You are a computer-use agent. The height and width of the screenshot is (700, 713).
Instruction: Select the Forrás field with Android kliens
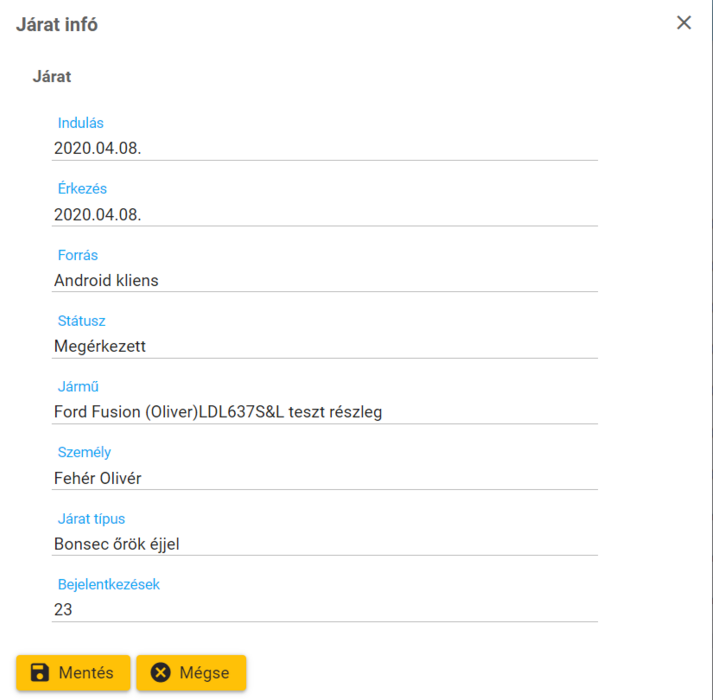[324, 280]
